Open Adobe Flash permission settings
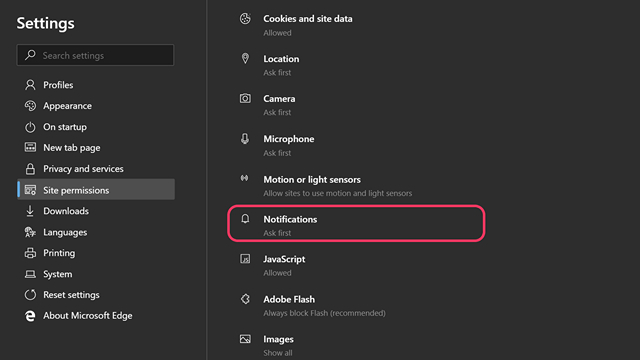This screenshot has height=360, width=640. (x=356, y=305)
